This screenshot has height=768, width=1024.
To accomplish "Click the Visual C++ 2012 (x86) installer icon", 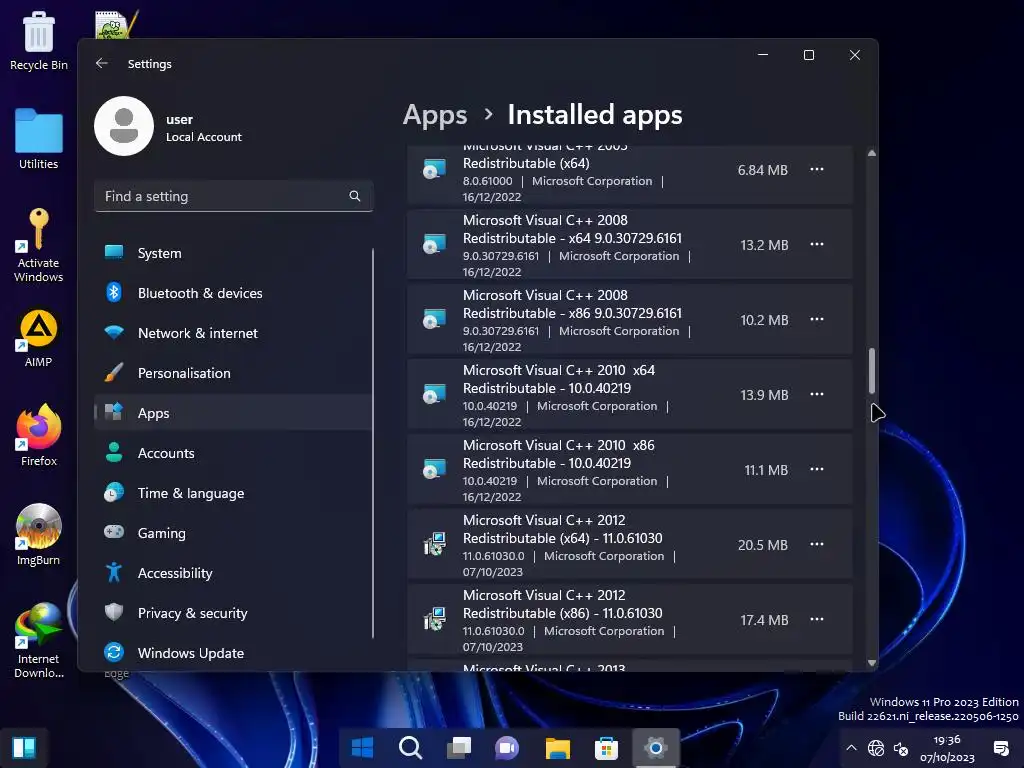I will 434,619.
